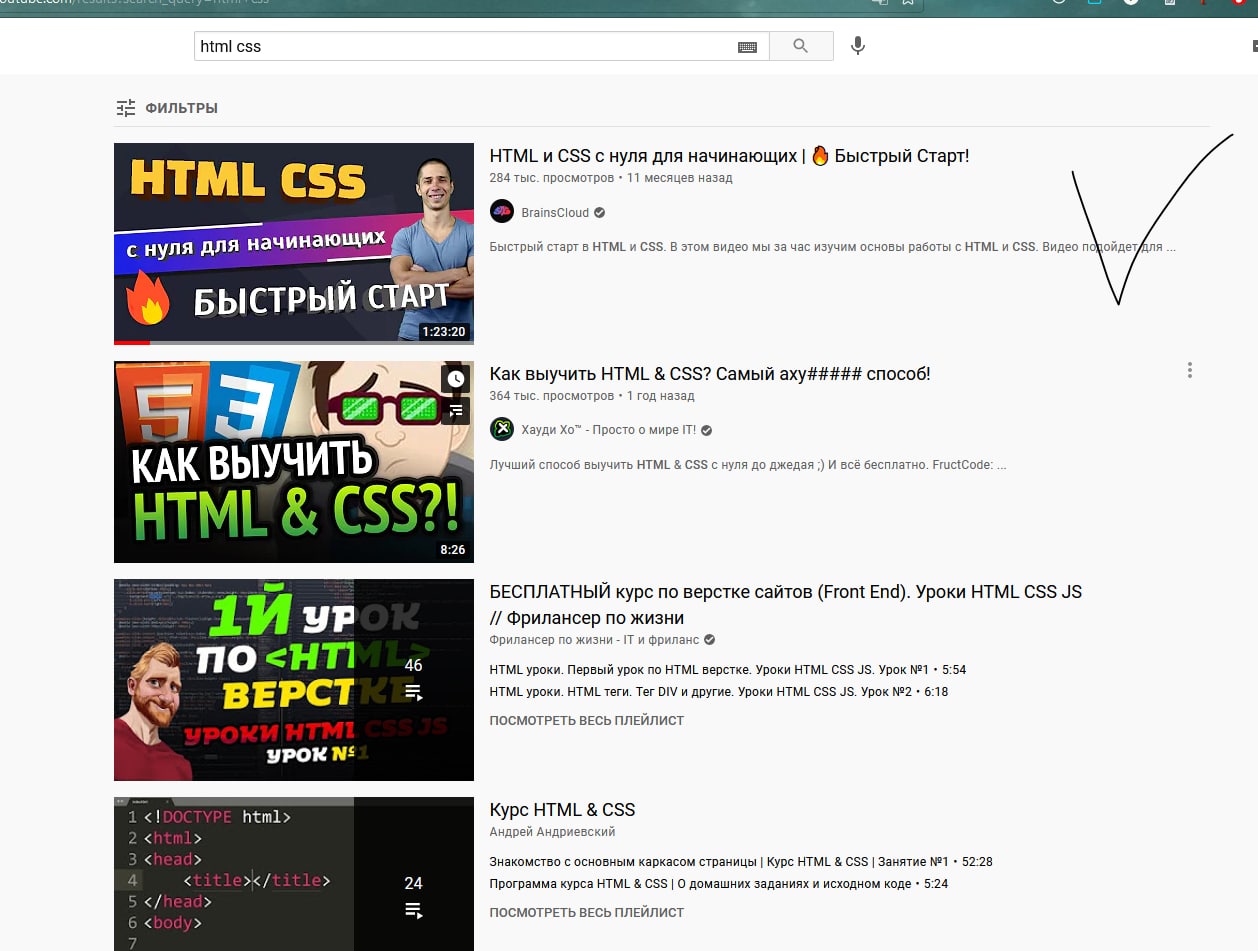1258x951 pixels.
Task: Open video title HTML и CSS с нуля для начинающих
Action: pyautogui.click(x=729, y=156)
